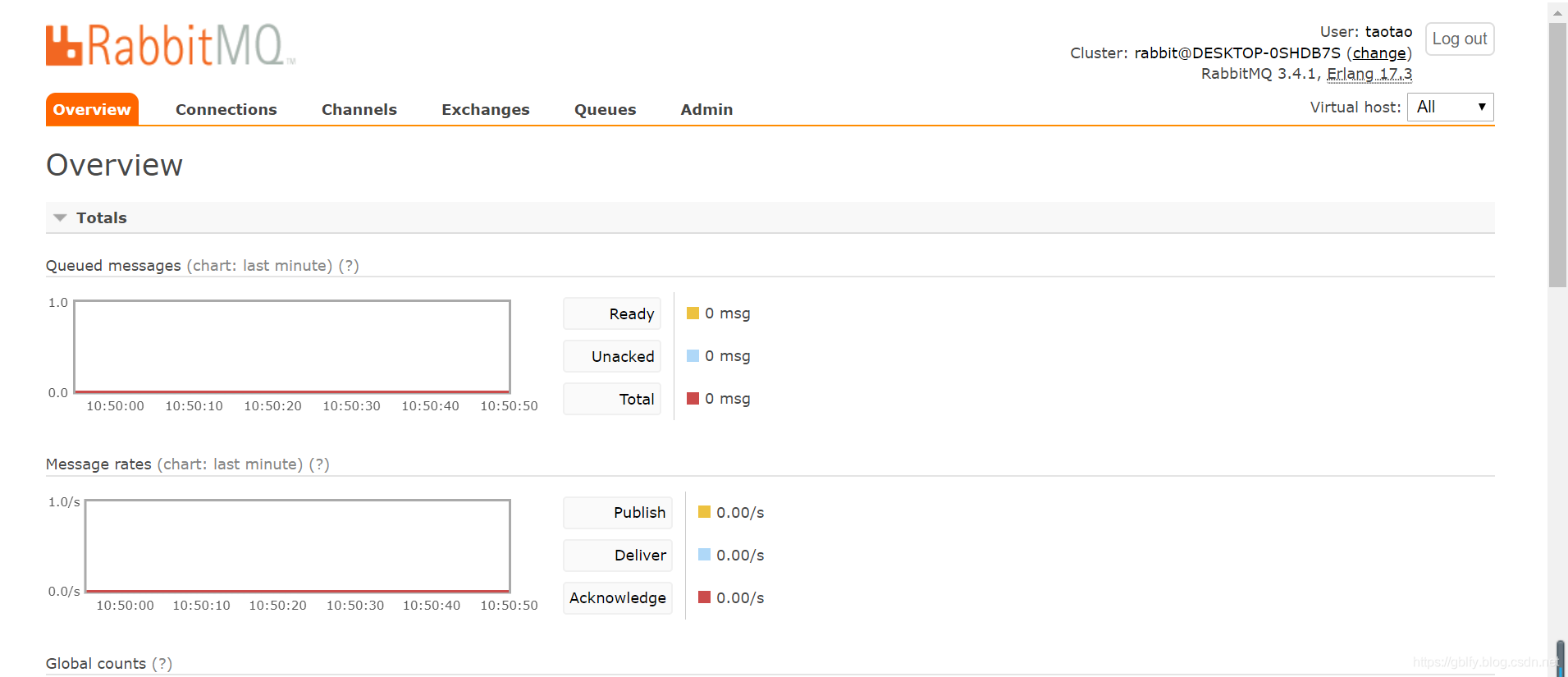The width and height of the screenshot is (1568, 677).
Task: Click the Publish legend label
Action: pyautogui.click(x=618, y=513)
